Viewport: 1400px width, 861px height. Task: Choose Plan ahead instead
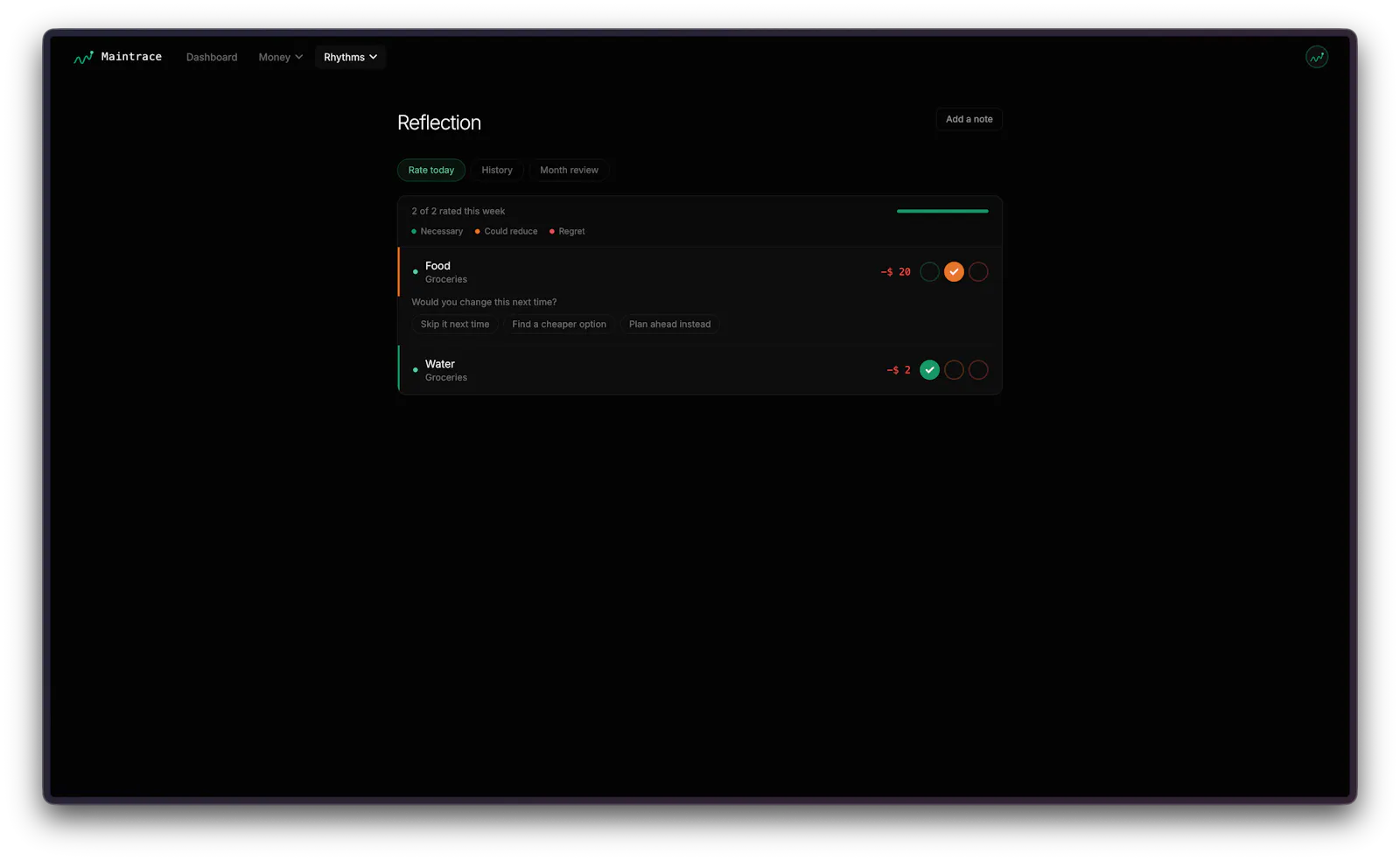669,325
